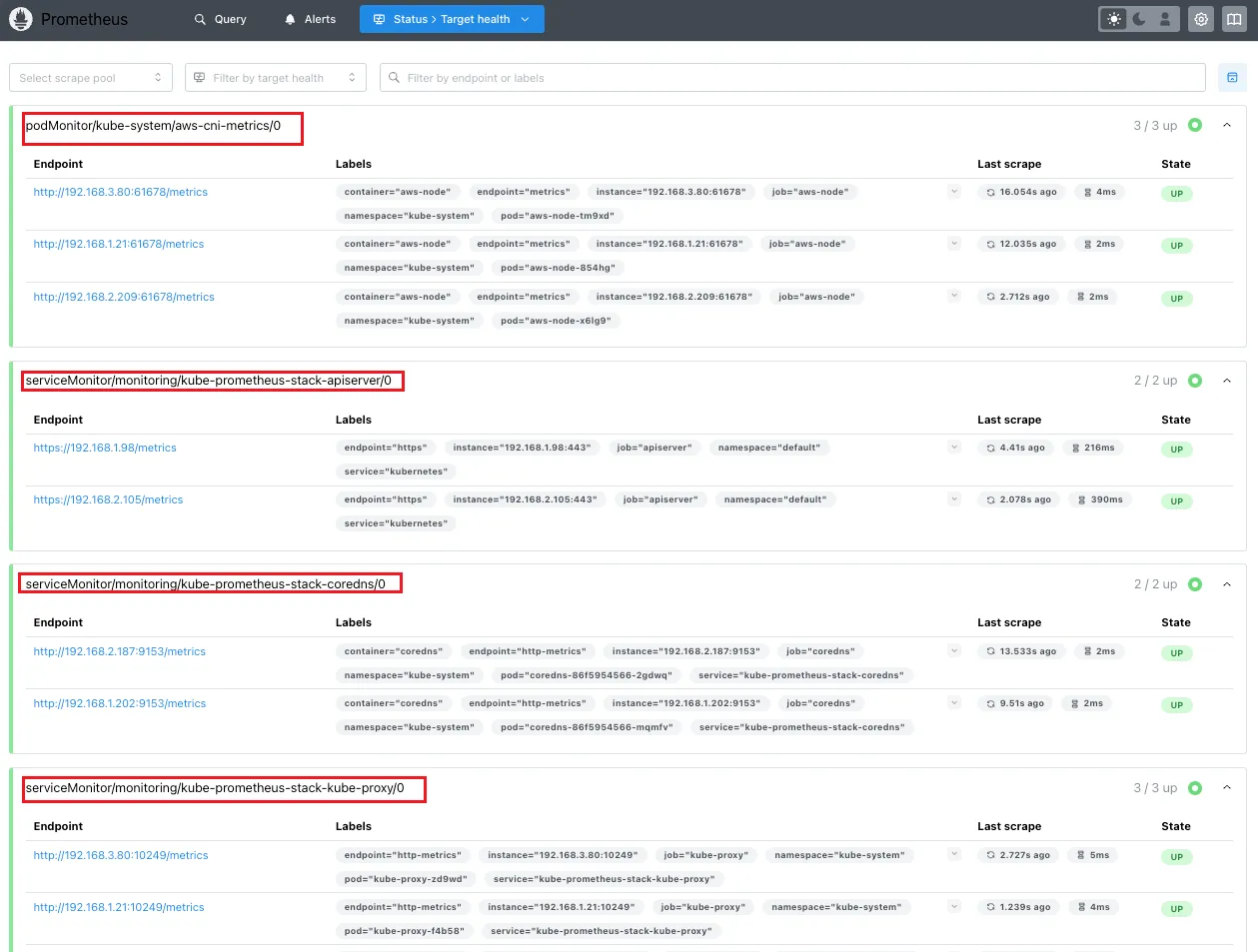
Task: Open documentation book icon
Action: 1234,19
